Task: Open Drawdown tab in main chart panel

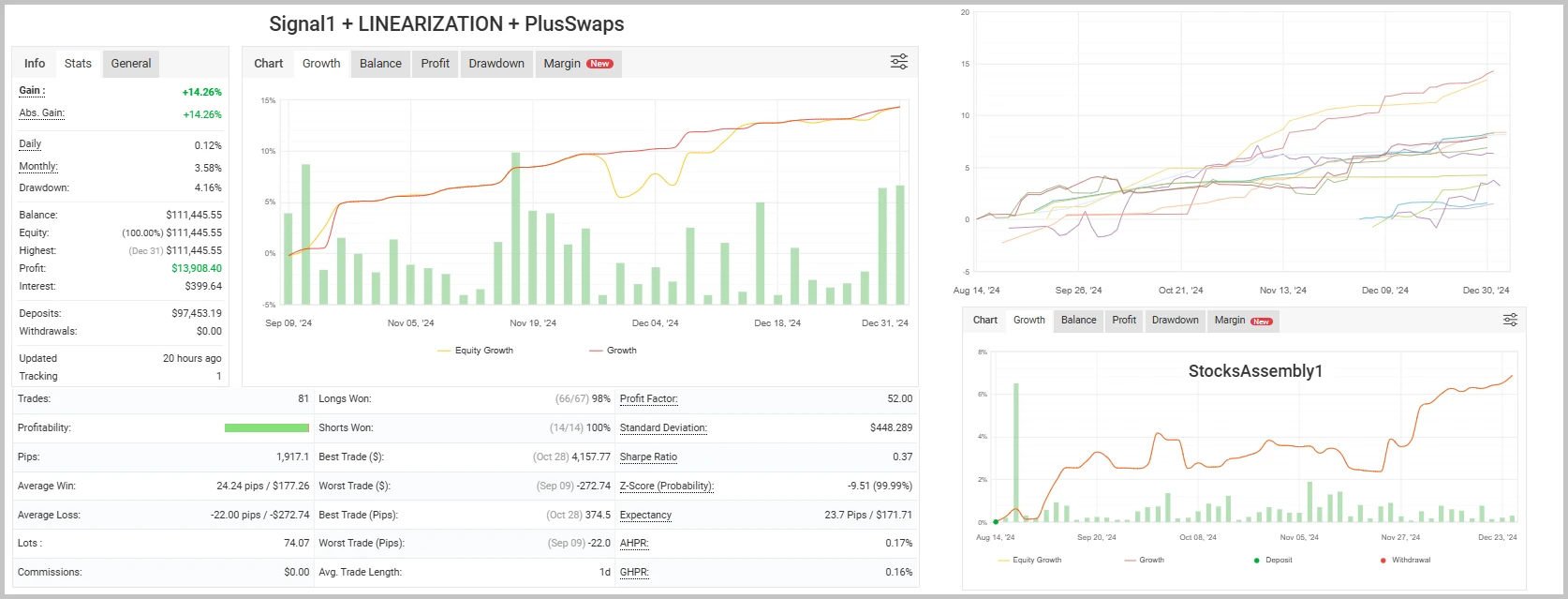Action: [x=496, y=64]
